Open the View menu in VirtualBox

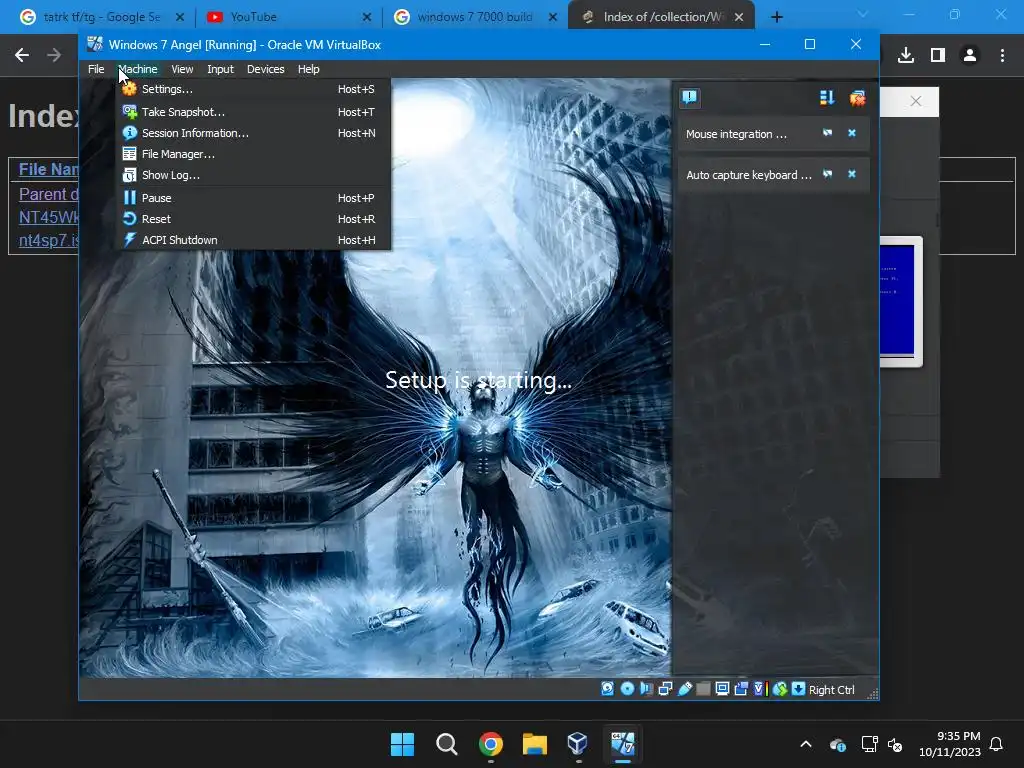tap(182, 69)
